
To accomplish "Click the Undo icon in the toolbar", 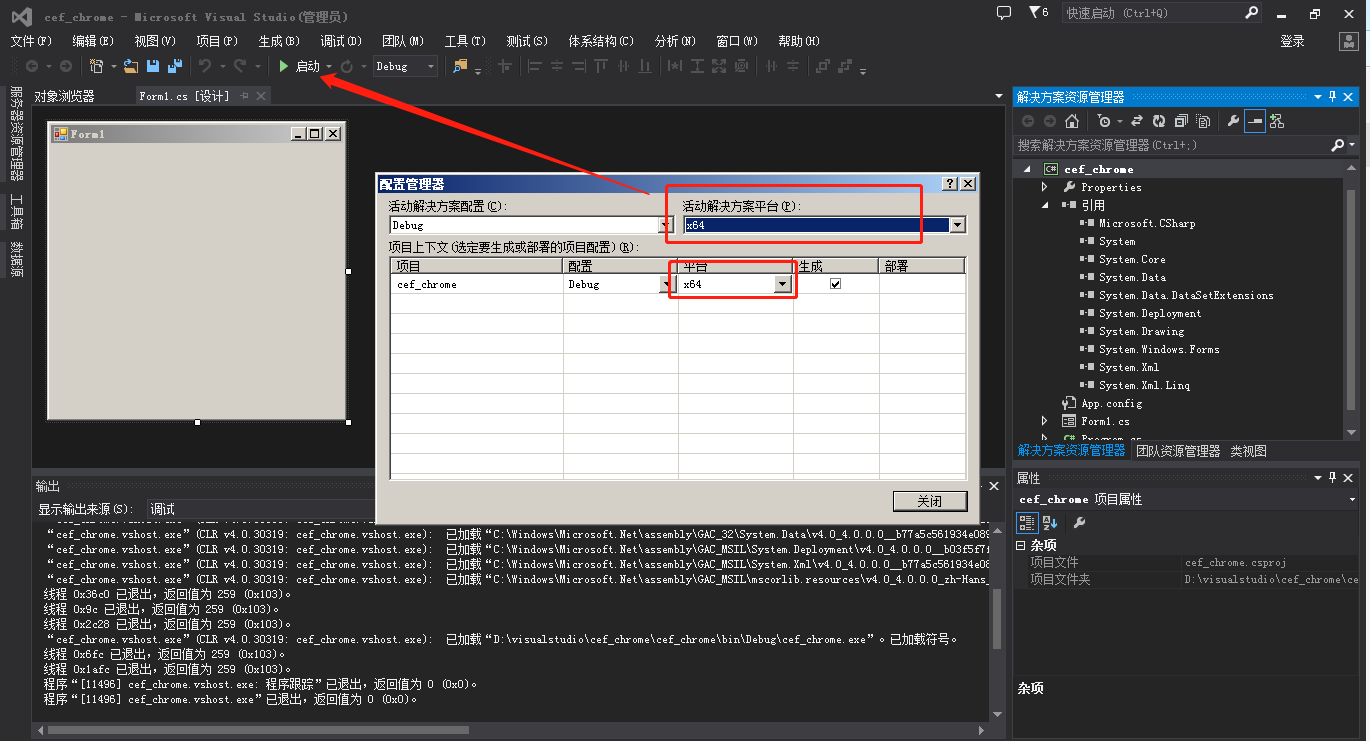I will tap(205, 66).
